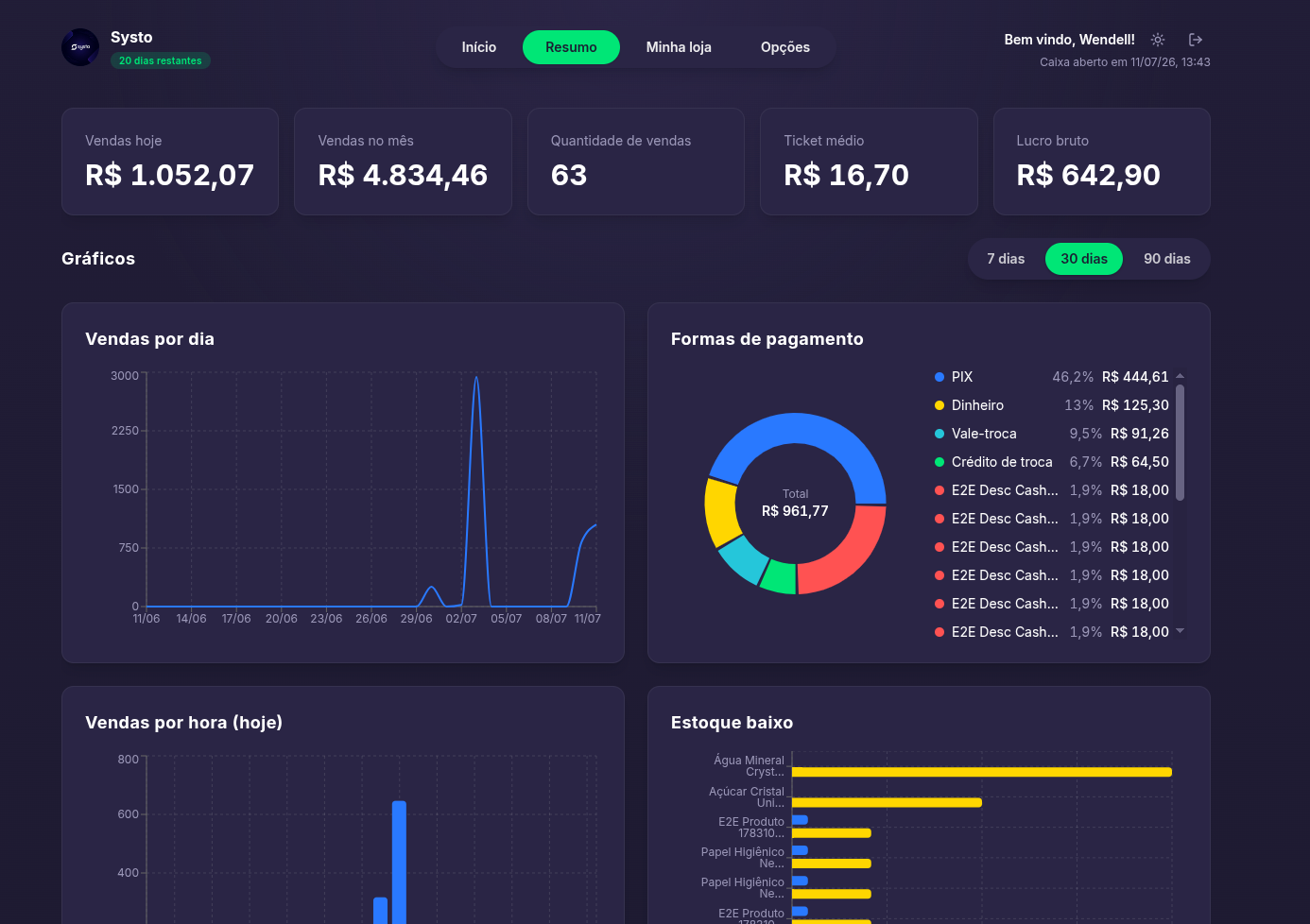Click the Lucro bruto card
Image resolution: width=1310 pixels, height=924 pixels.
1102,162
